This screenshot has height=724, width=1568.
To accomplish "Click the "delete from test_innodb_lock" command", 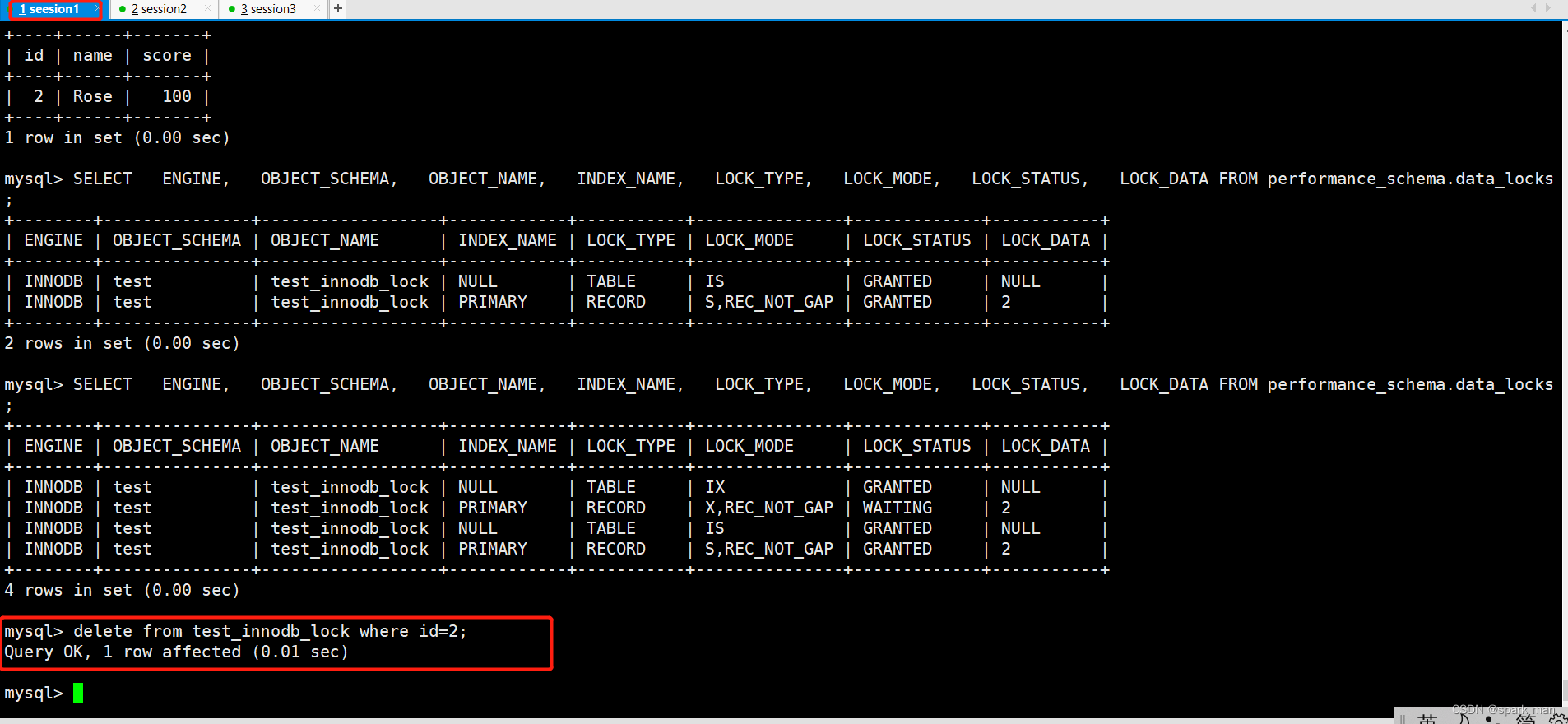I will [x=270, y=631].
